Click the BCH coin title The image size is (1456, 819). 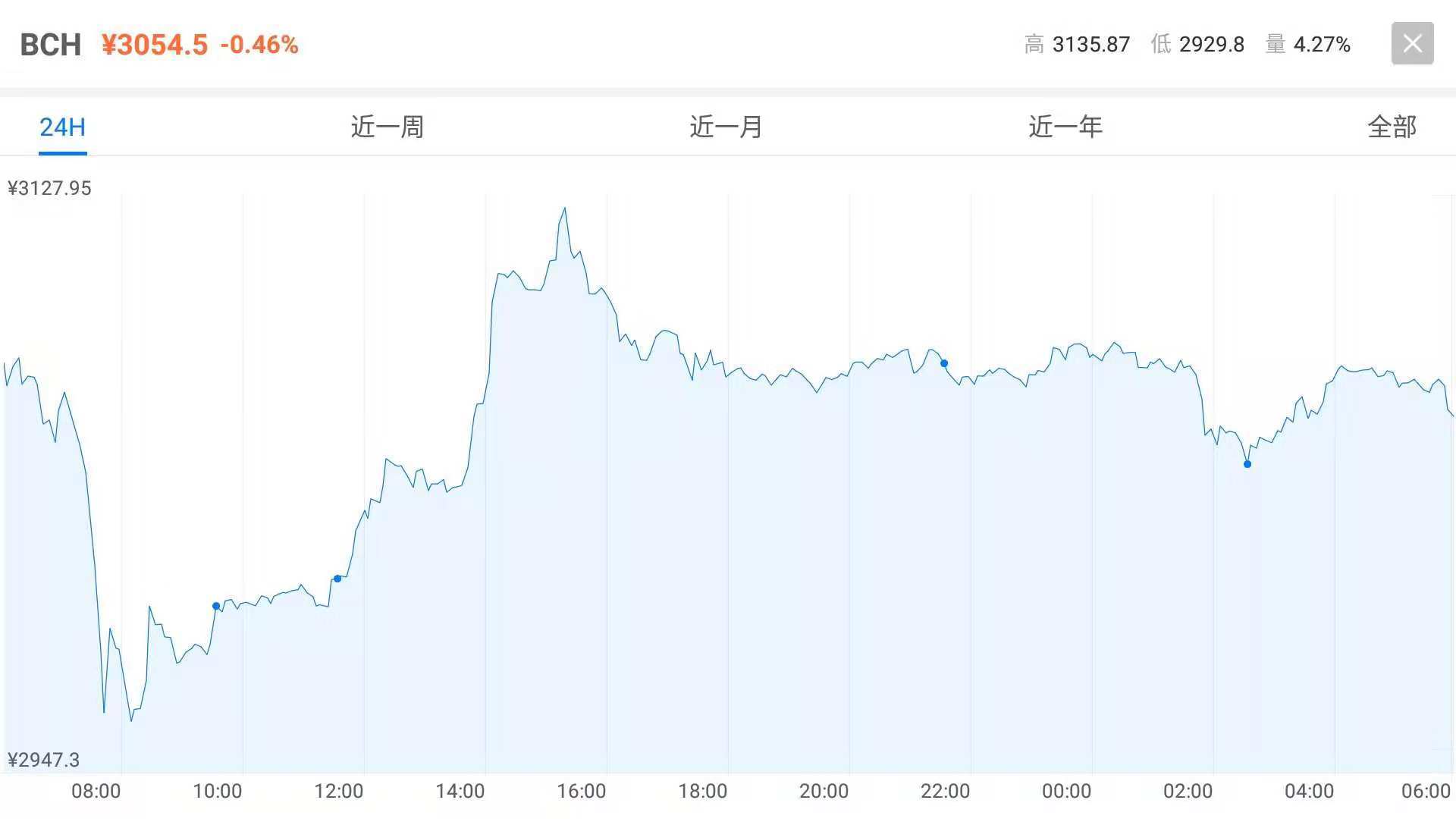[50, 45]
